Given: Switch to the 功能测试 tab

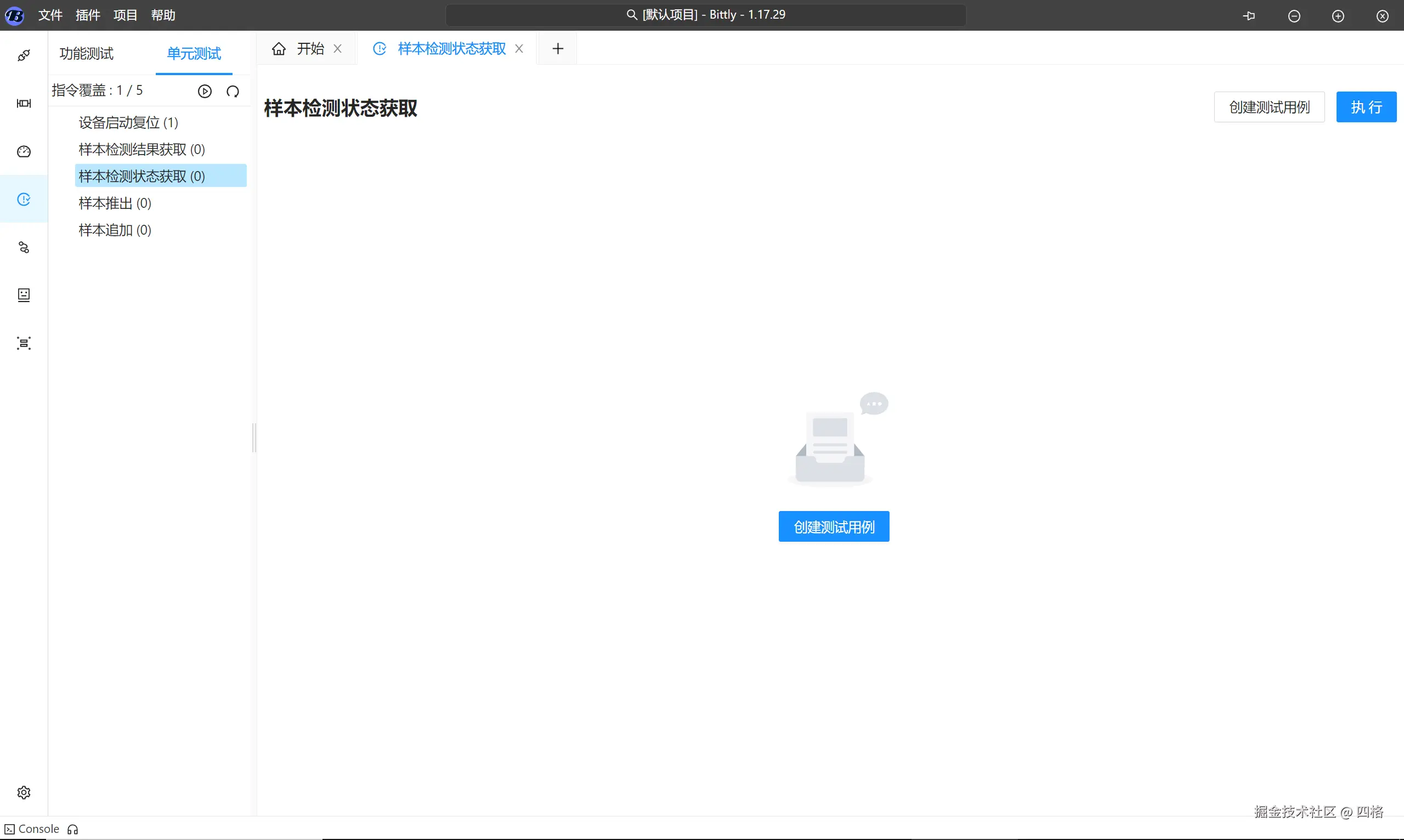Looking at the screenshot, I should (x=87, y=54).
